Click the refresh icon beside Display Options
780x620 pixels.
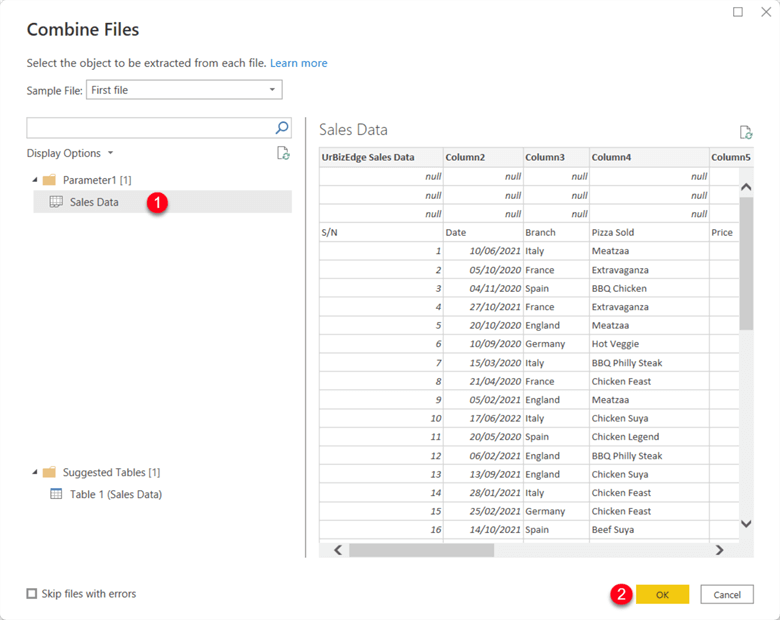pos(283,153)
